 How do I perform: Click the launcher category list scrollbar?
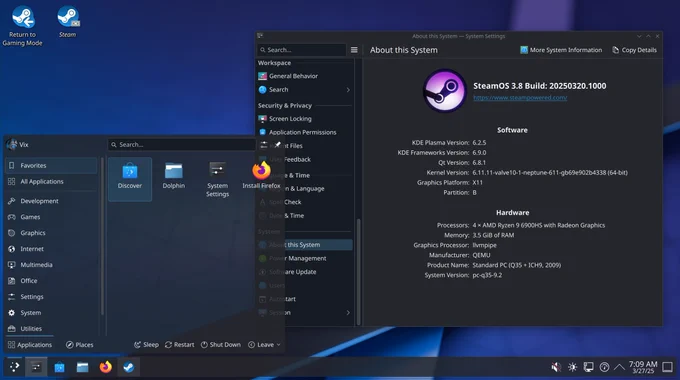click(x=102, y=236)
